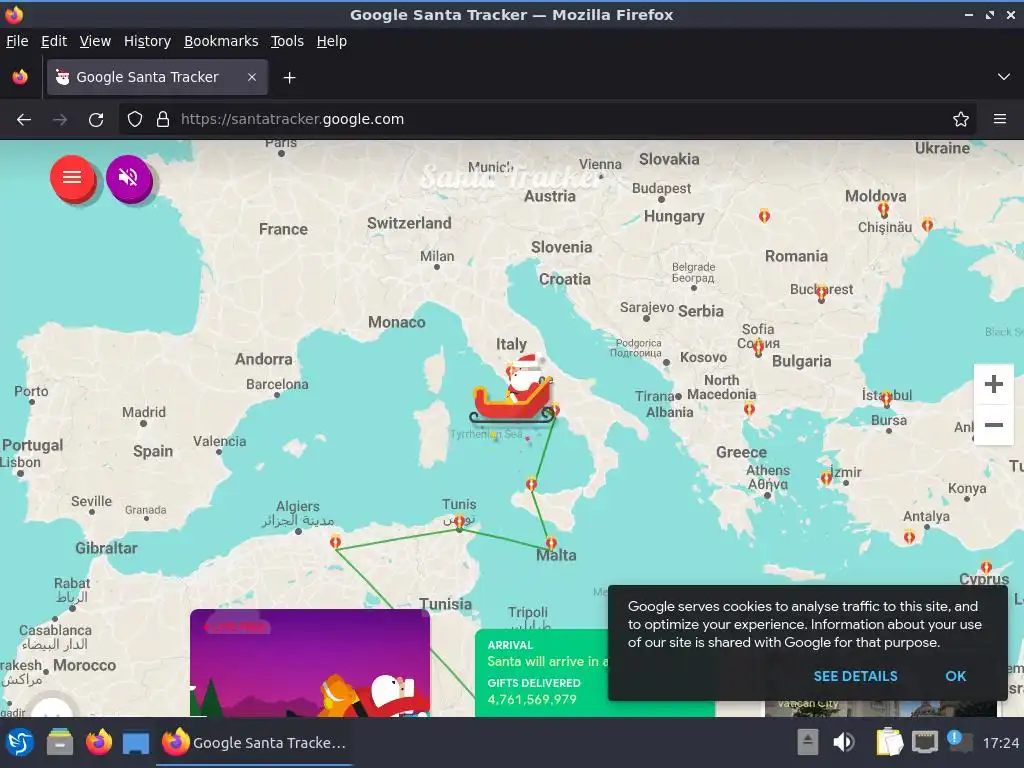Click the Malta location pin

(x=551, y=543)
